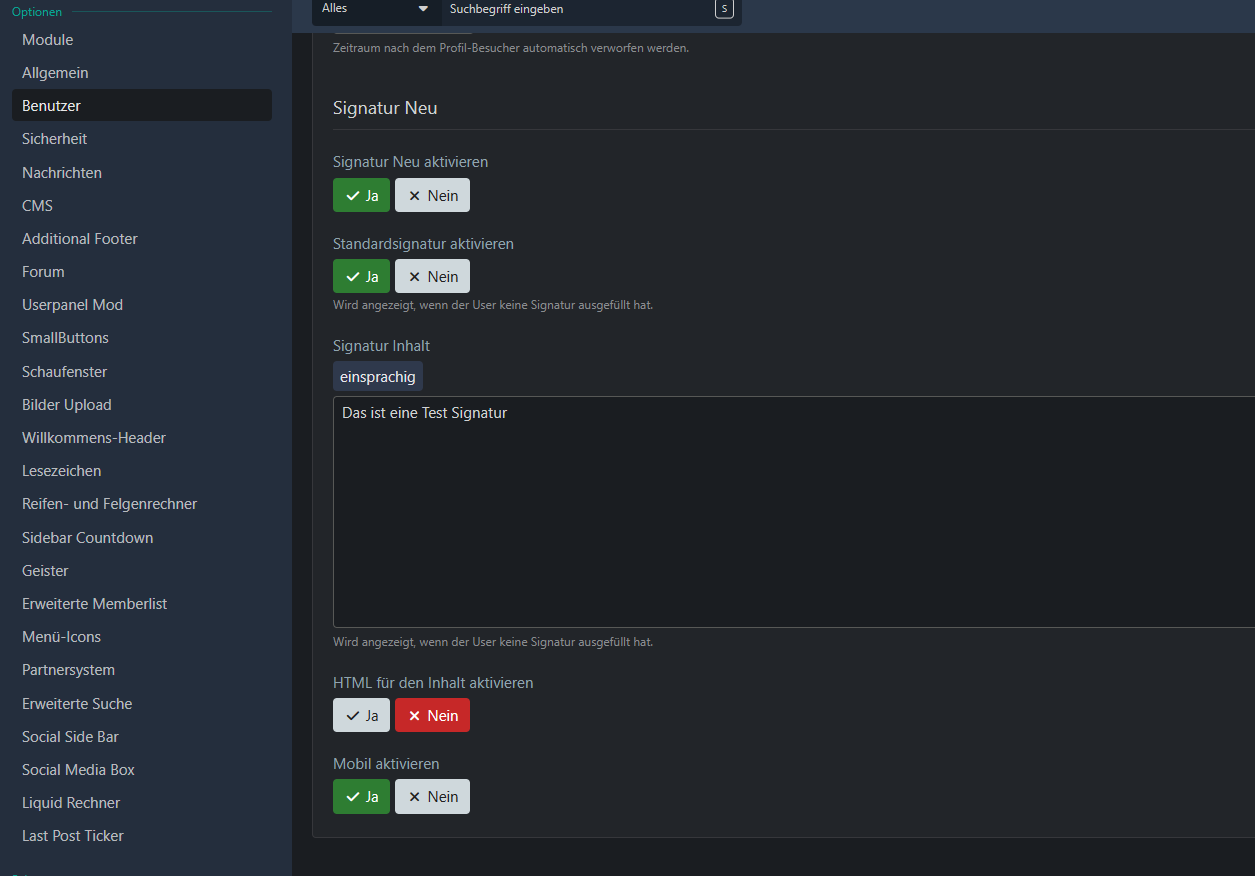Go to Sicherheit options category
Viewport: 1255px width, 876px height.
(x=55, y=139)
